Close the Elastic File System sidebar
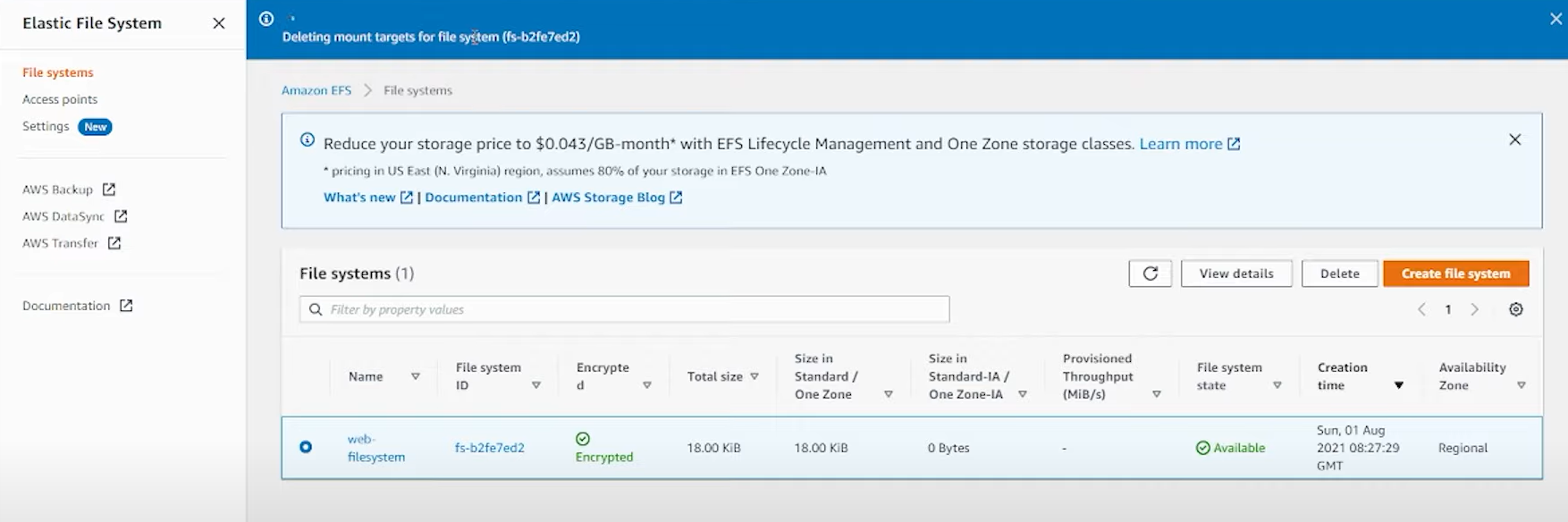 point(219,23)
